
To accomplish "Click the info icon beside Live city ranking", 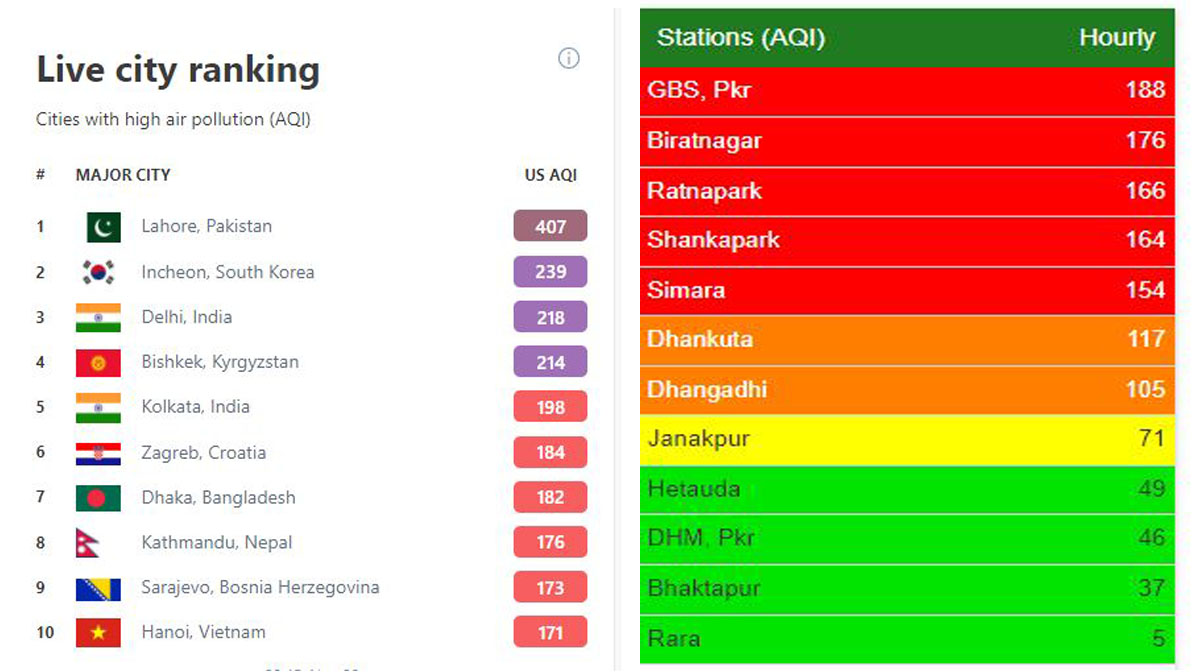I will (x=568, y=58).
